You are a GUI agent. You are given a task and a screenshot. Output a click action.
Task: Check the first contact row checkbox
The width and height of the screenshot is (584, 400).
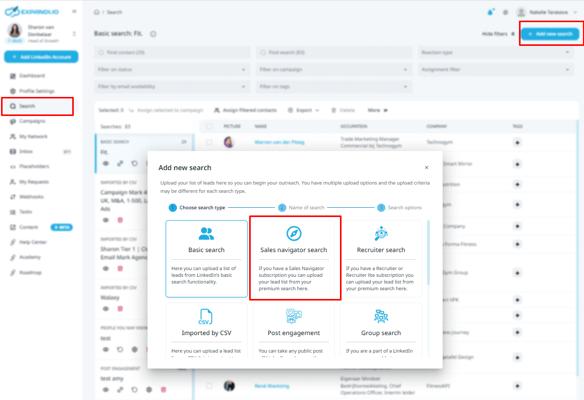(x=209, y=142)
